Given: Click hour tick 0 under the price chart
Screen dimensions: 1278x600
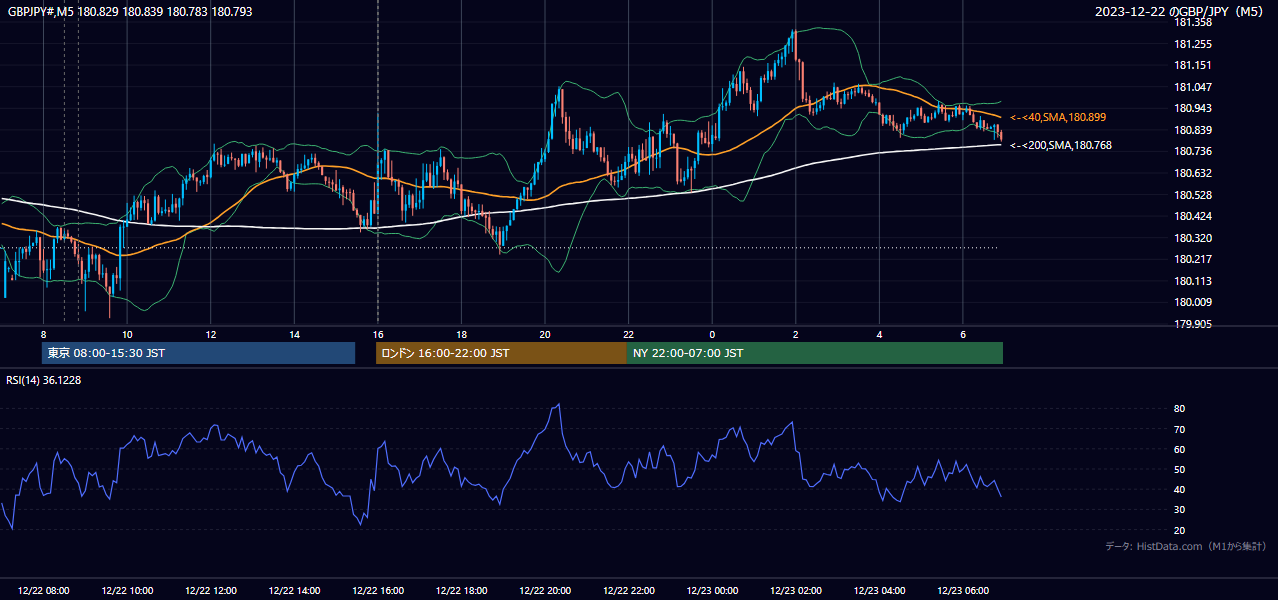Looking at the screenshot, I should [x=712, y=334].
